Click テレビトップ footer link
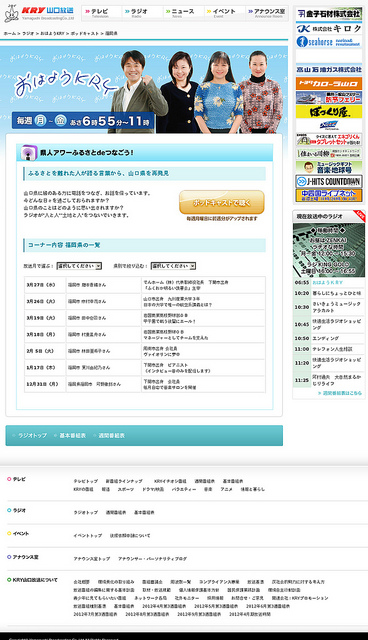 tap(86, 481)
